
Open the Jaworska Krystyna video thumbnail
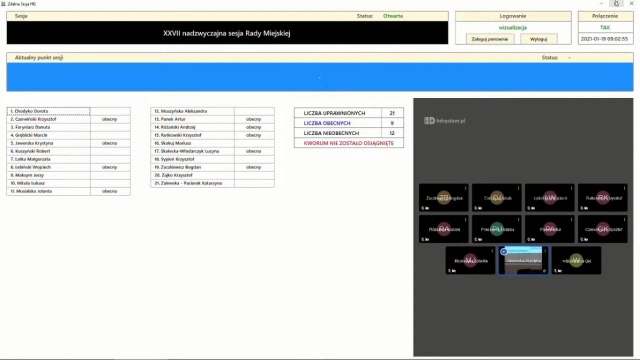click(x=523, y=260)
